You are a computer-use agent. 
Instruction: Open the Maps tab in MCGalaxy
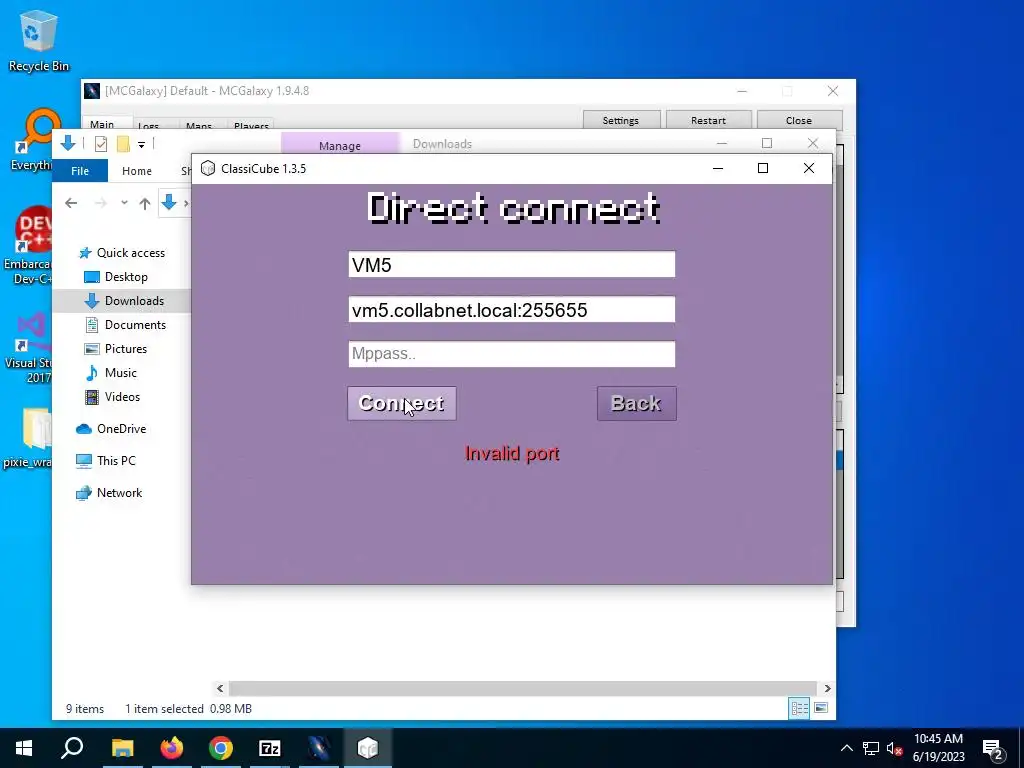pos(199,125)
